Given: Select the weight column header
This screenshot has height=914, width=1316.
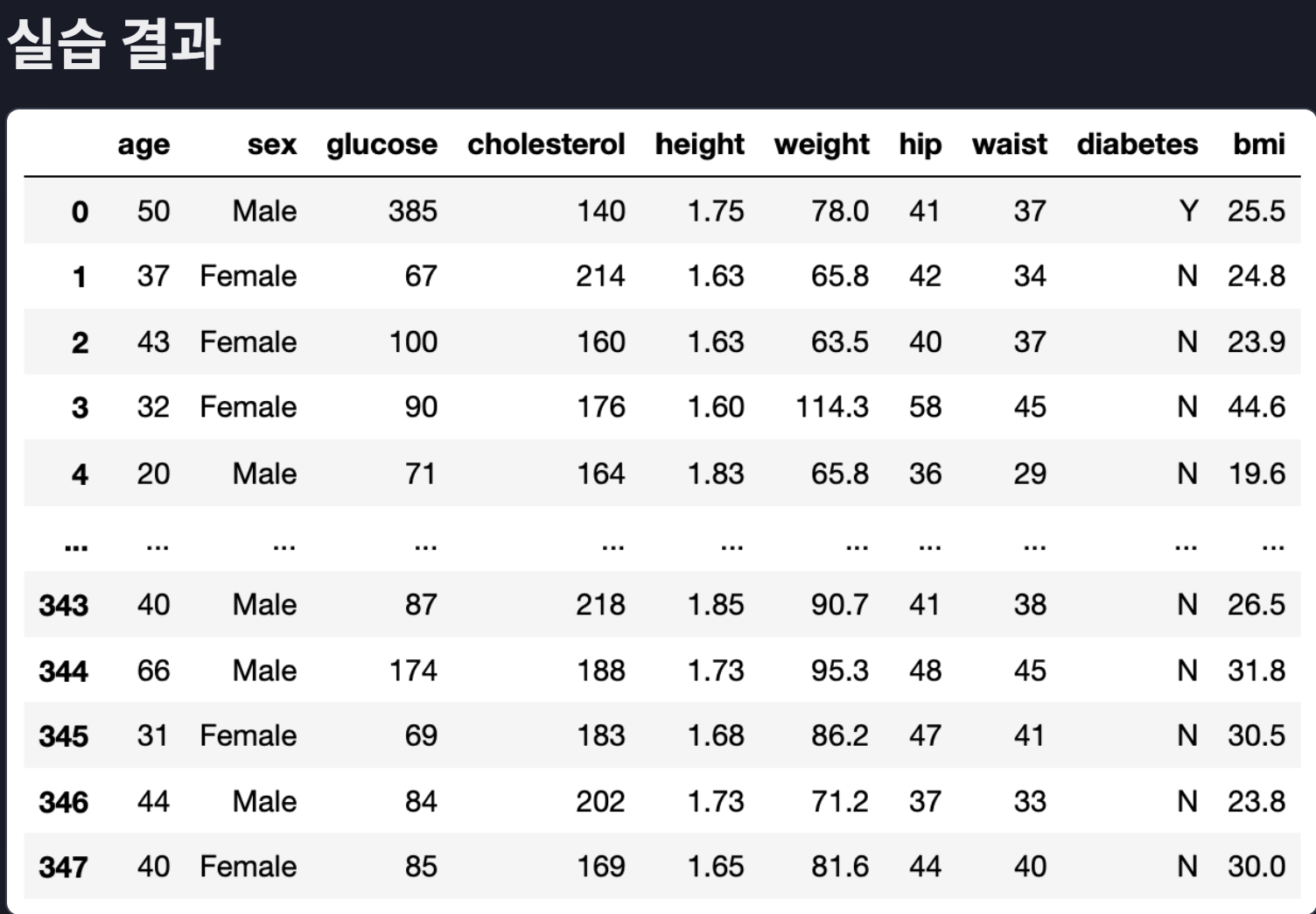Looking at the screenshot, I should pyautogui.click(x=822, y=144).
